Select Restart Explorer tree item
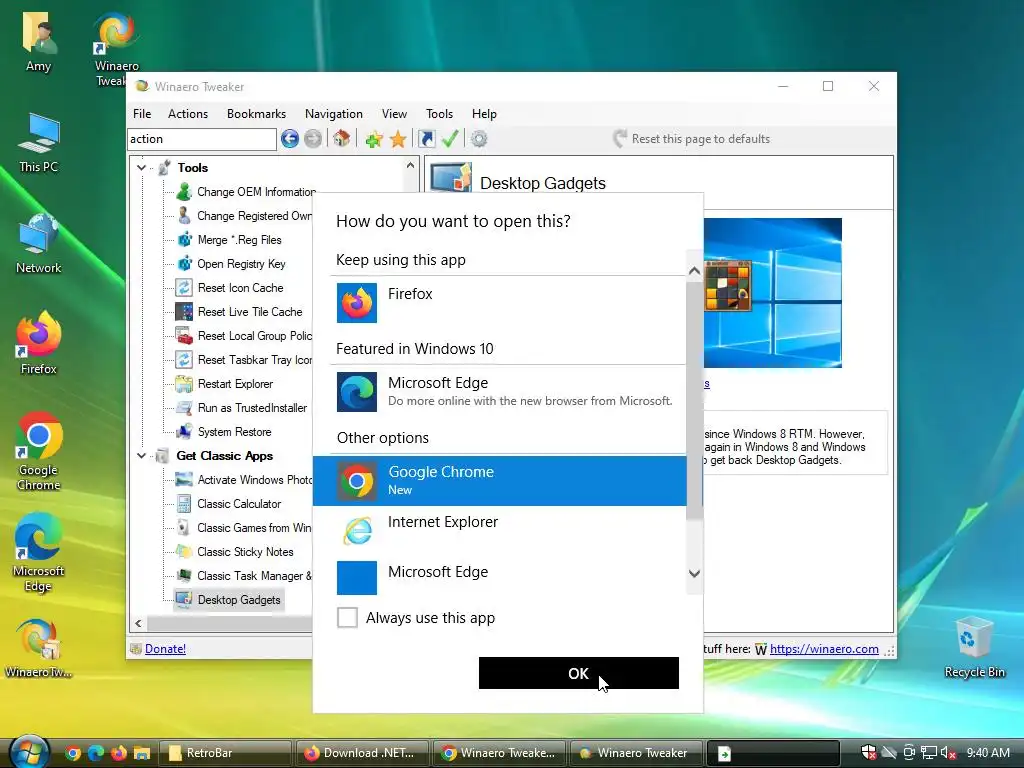 pos(225,384)
